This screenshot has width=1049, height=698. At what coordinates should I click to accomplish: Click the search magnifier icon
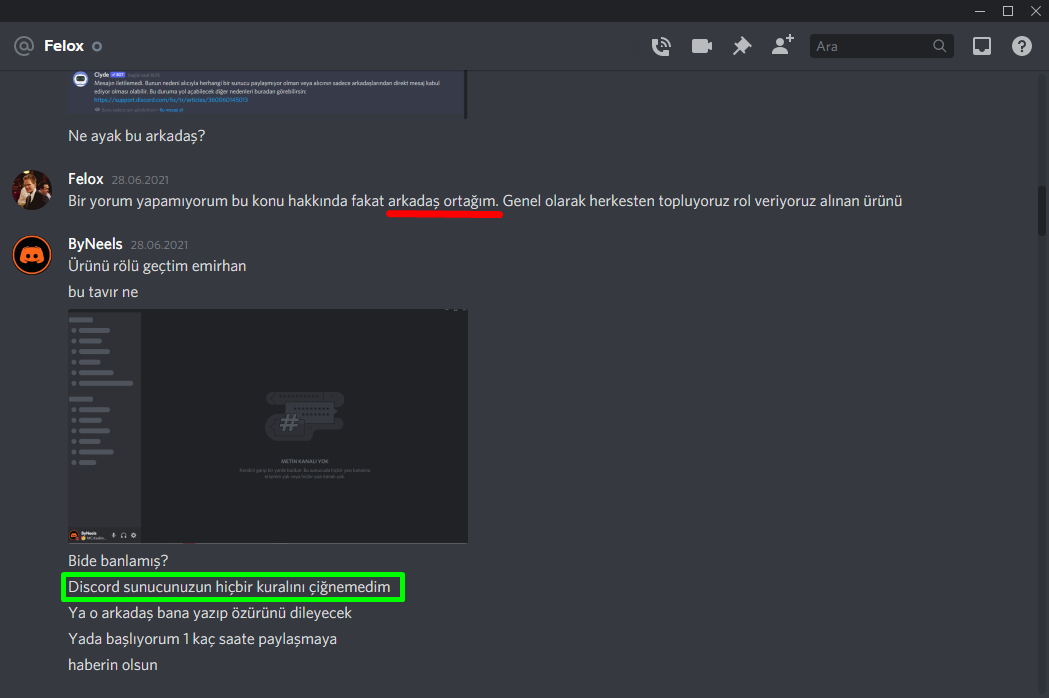click(939, 46)
